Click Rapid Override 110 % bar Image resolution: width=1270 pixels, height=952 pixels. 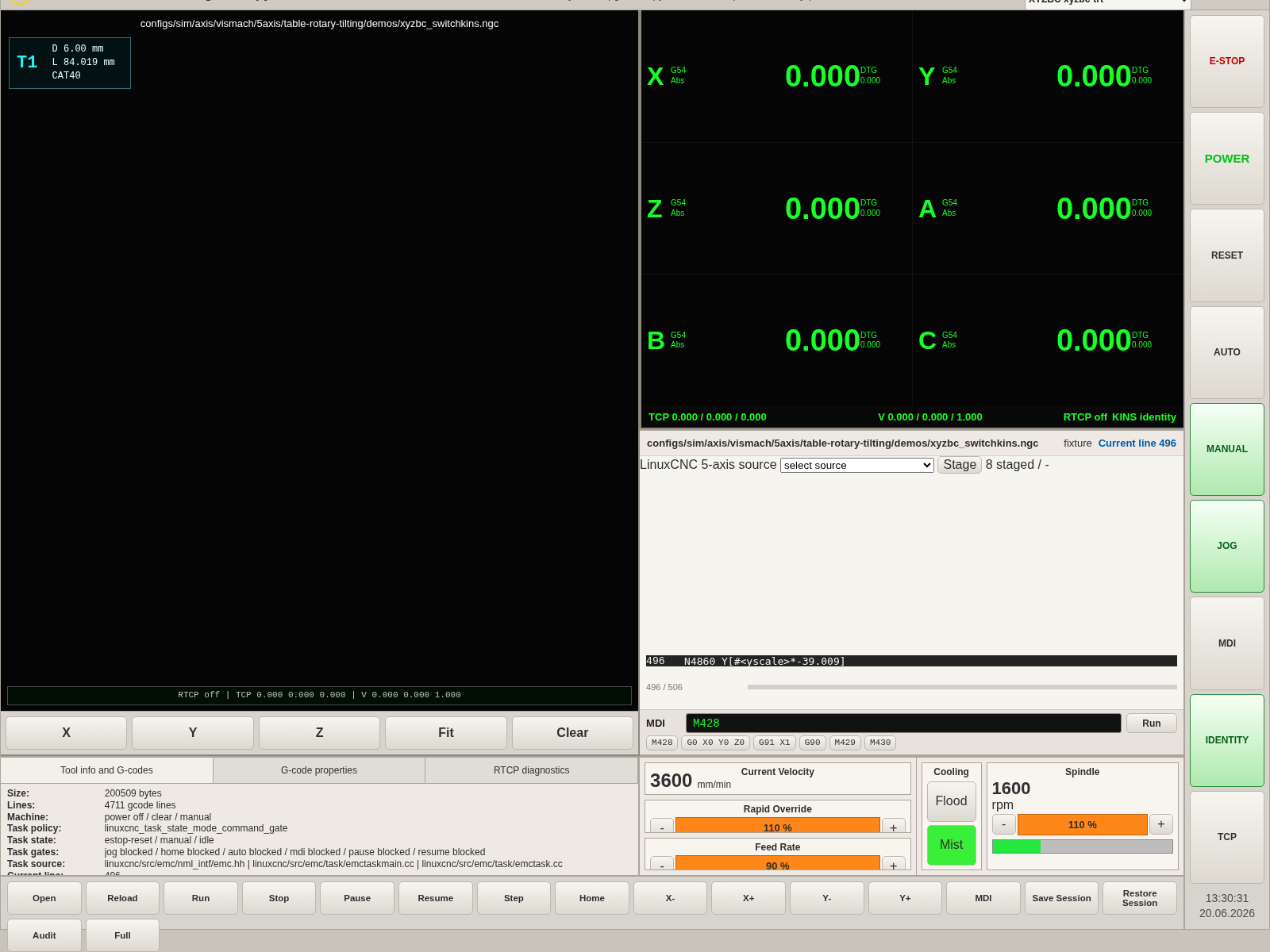tap(777, 826)
